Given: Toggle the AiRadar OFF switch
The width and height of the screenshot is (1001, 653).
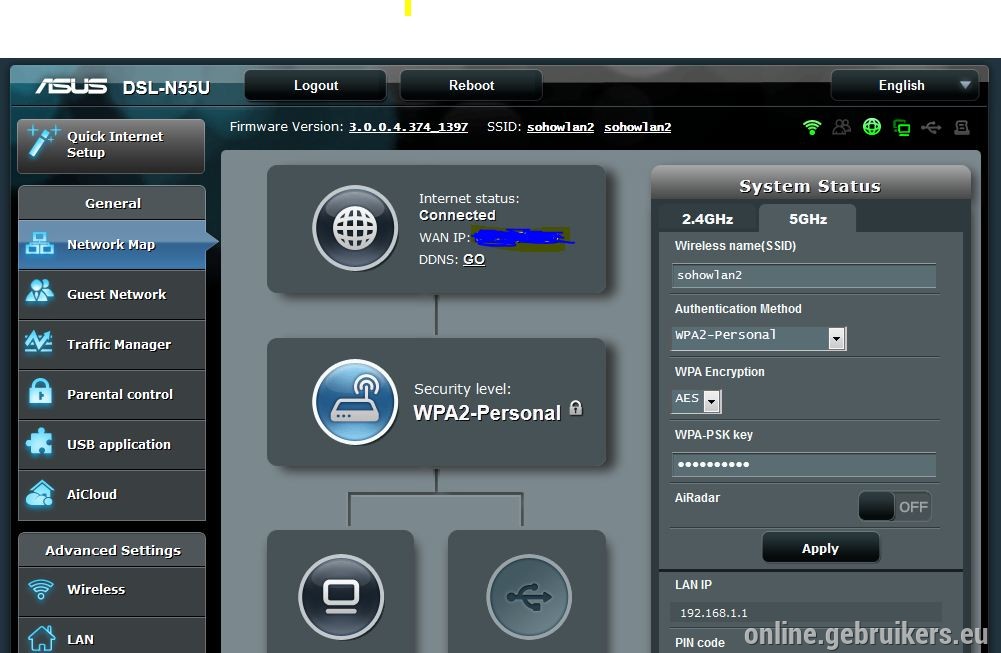Looking at the screenshot, I should click(894, 507).
